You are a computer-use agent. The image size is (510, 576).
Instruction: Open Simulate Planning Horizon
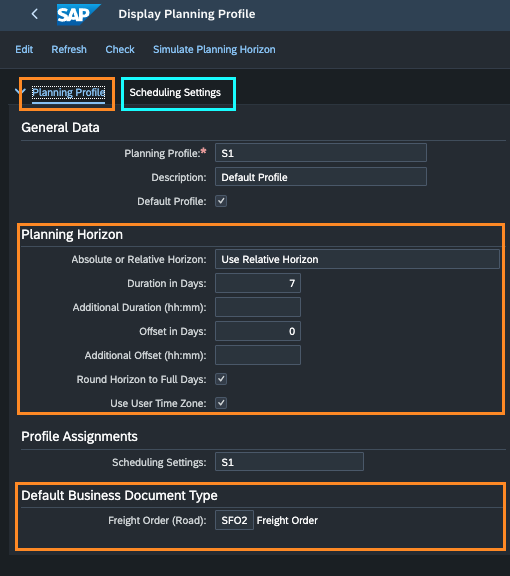(214, 49)
